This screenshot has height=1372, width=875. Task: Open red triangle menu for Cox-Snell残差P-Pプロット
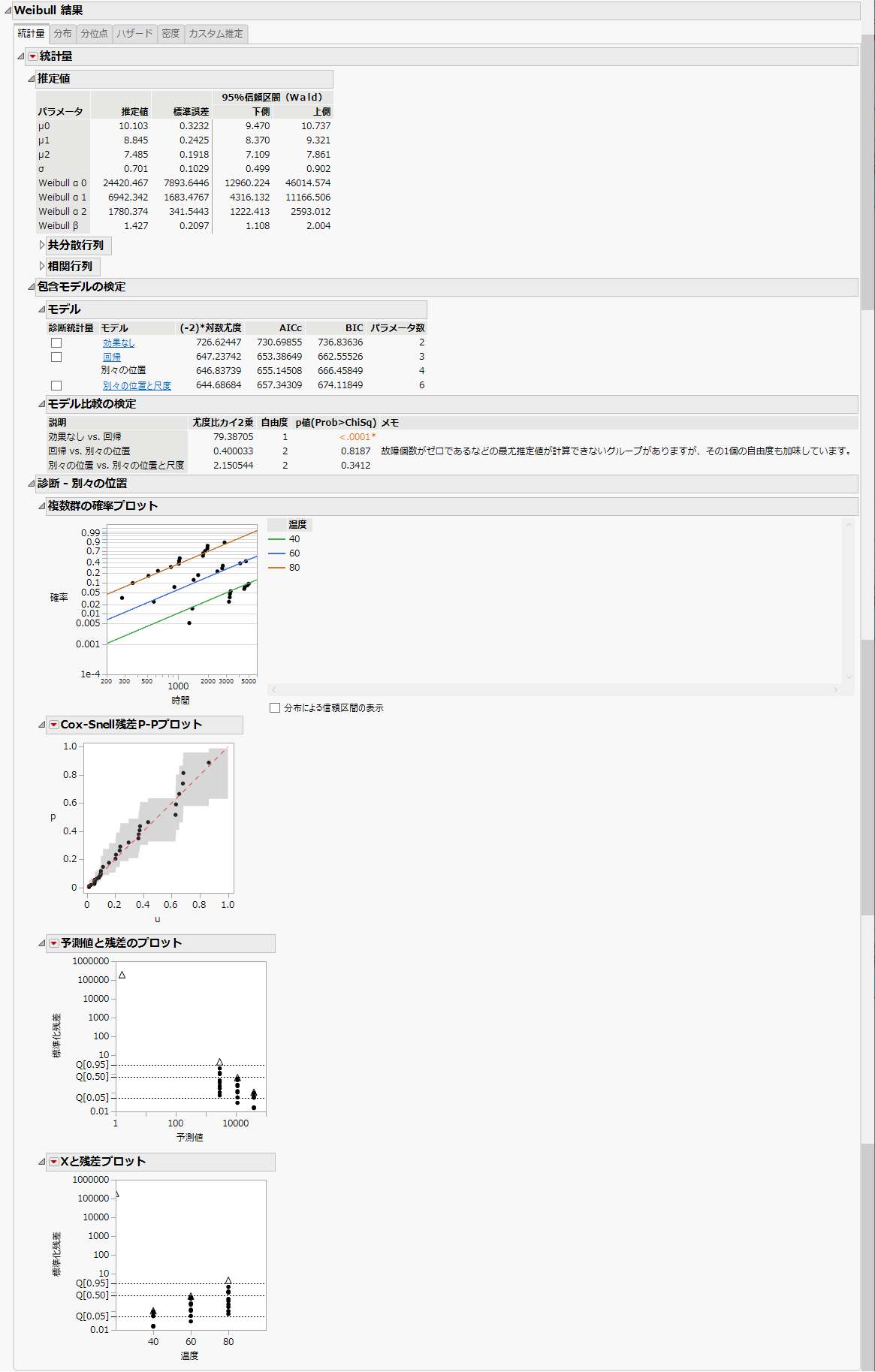53,725
